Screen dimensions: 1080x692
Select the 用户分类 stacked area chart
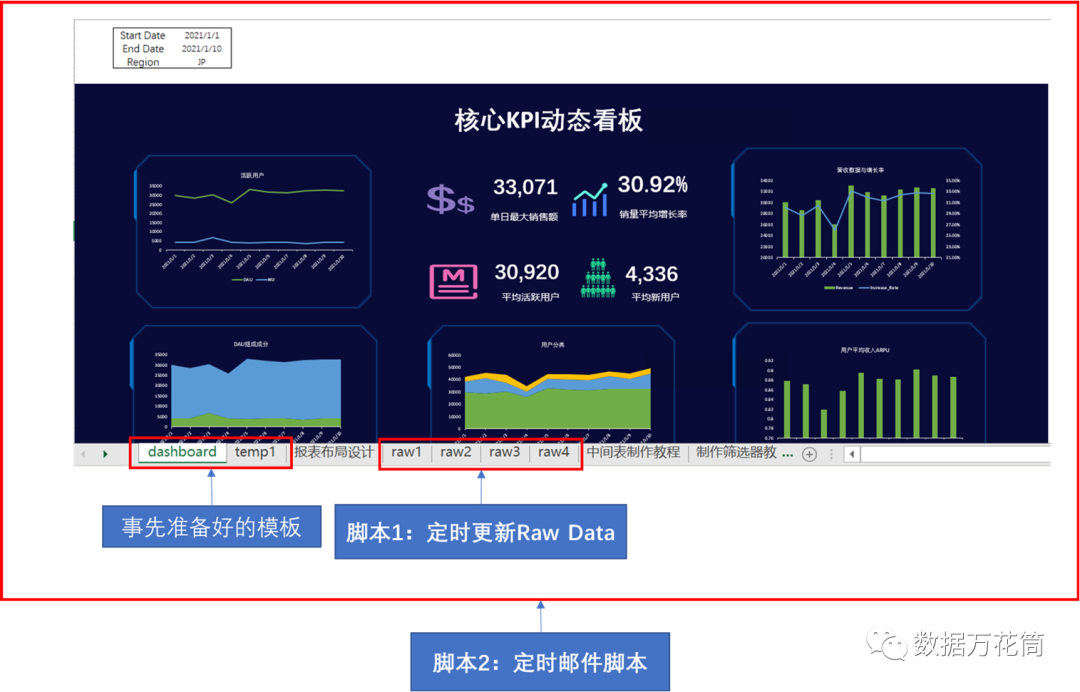pyautogui.click(x=551, y=385)
